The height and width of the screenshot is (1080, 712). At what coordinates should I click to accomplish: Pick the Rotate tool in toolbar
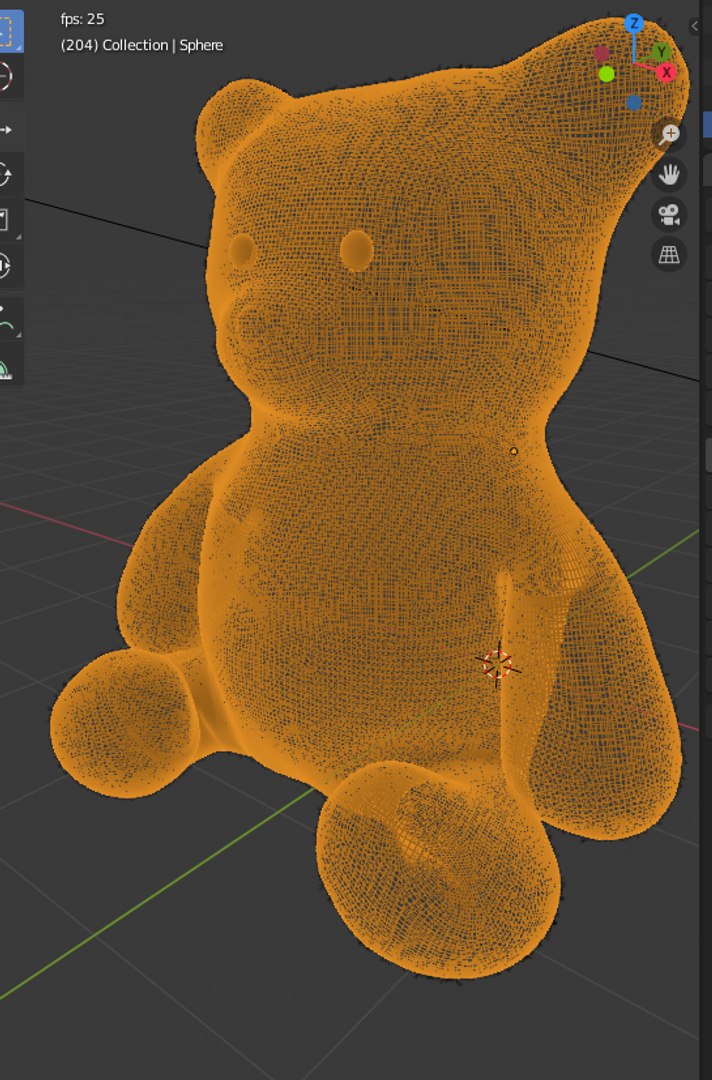click(x=10, y=174)
